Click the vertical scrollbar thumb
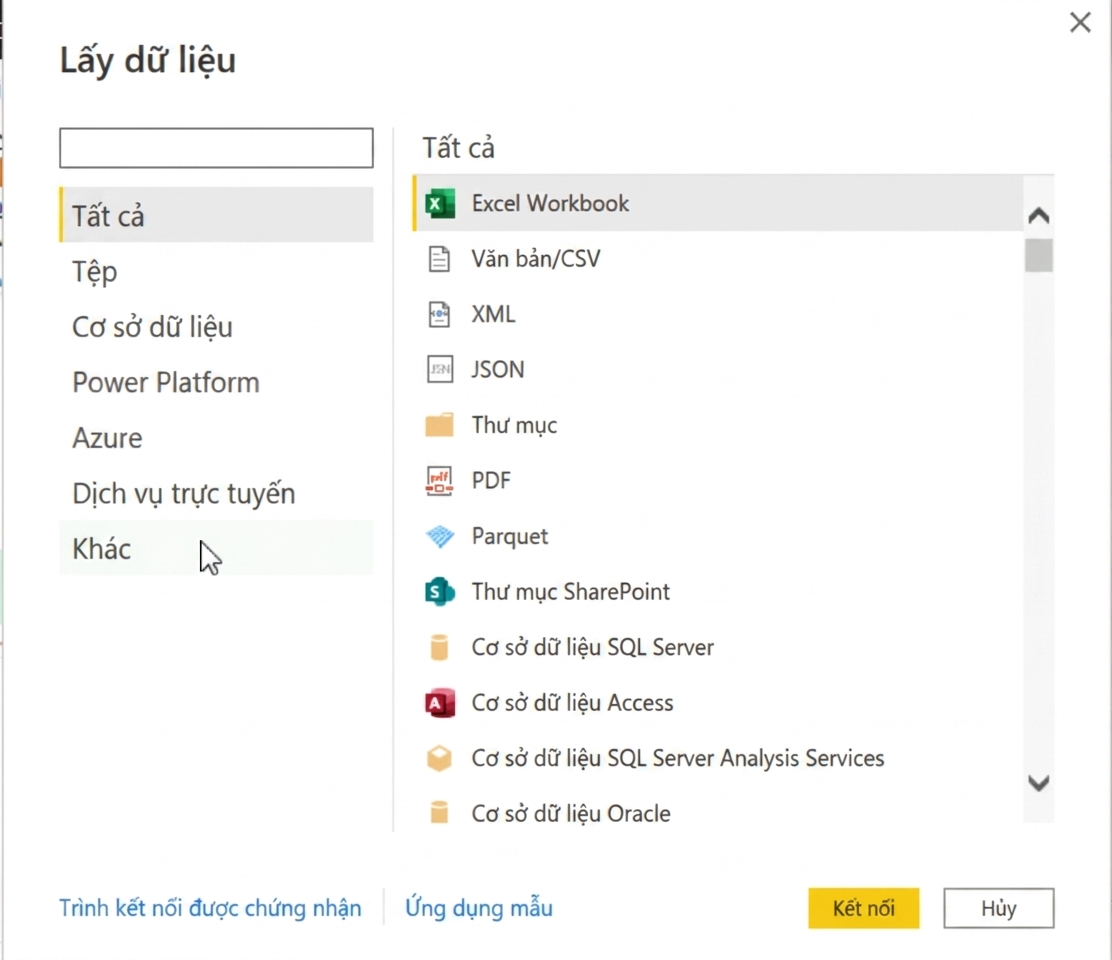1112x960 pixels. [x=1039, y=255]
